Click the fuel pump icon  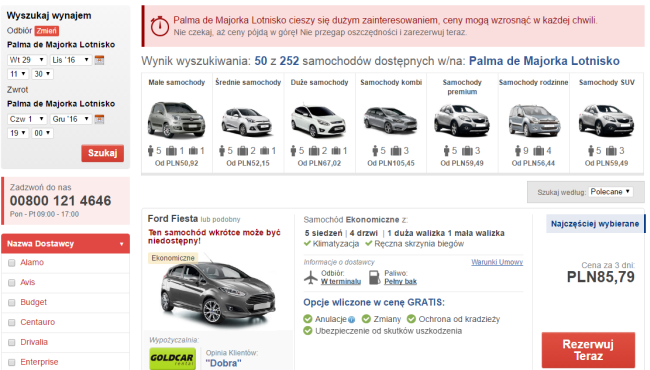click(x=374, y=277)
